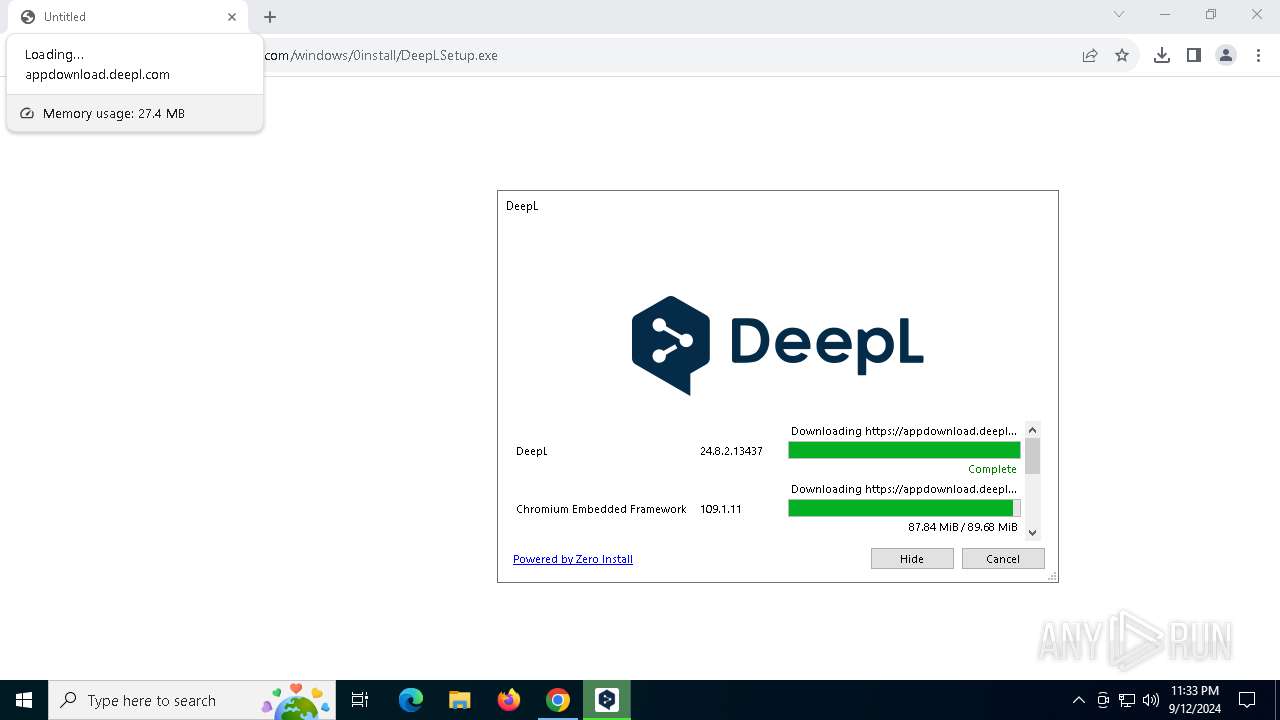Open Chrome downloads tray icon
Viewport: 1280px width, 720px height.
pyautogui.click(x=1162, y=55)
